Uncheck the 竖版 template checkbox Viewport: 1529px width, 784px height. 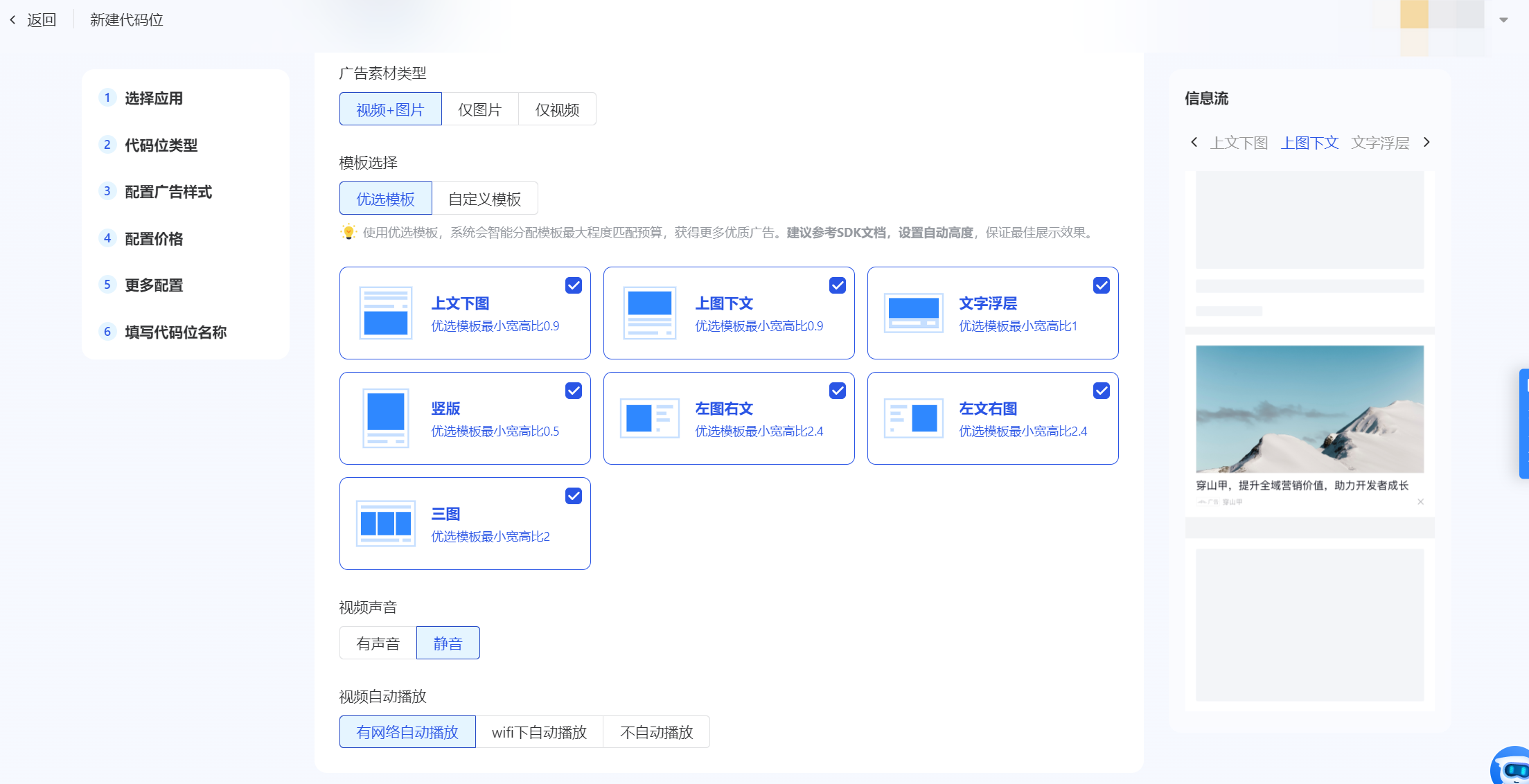pos(574,391)
